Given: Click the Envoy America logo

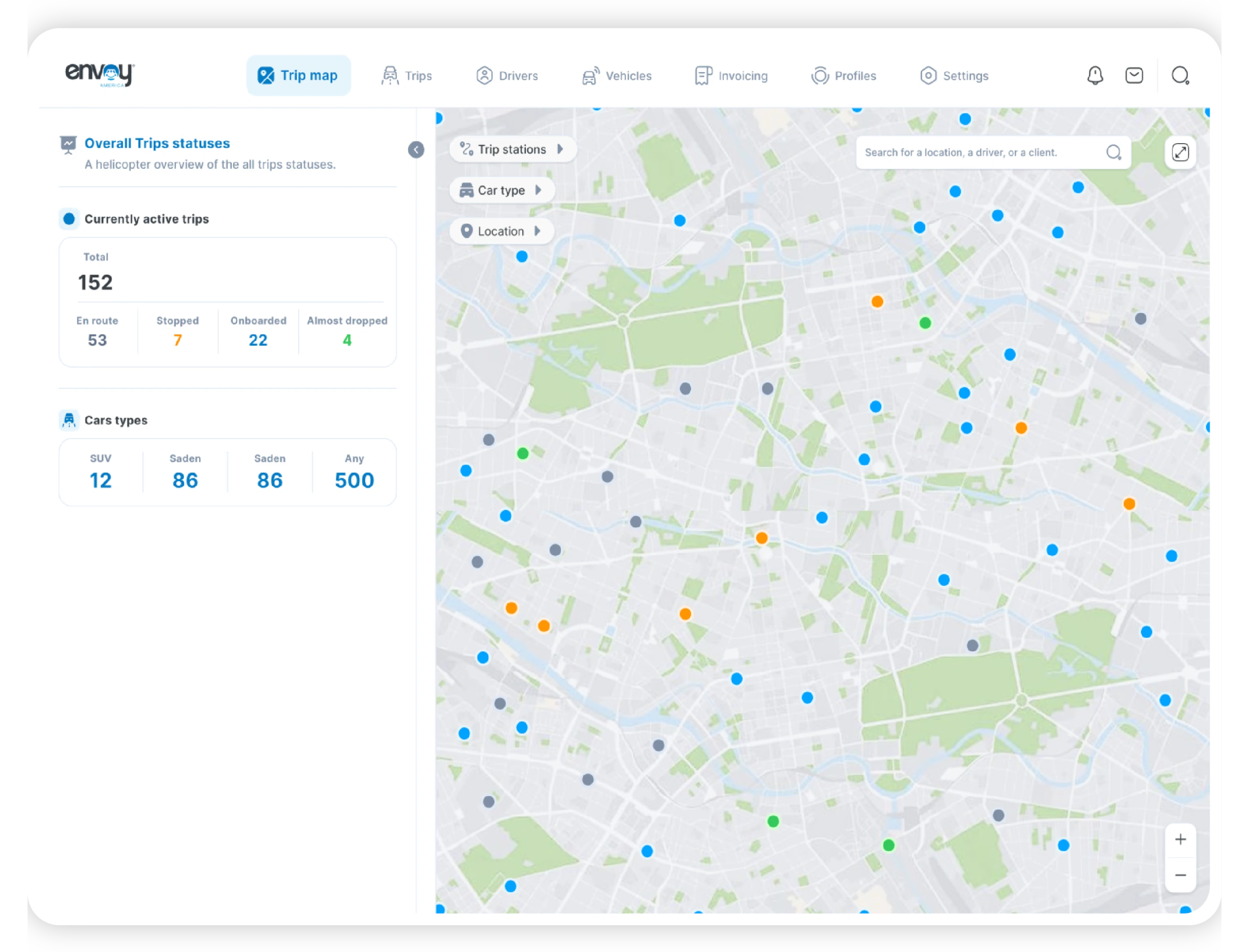Looking at the screenshot, I should coord(100,74).
